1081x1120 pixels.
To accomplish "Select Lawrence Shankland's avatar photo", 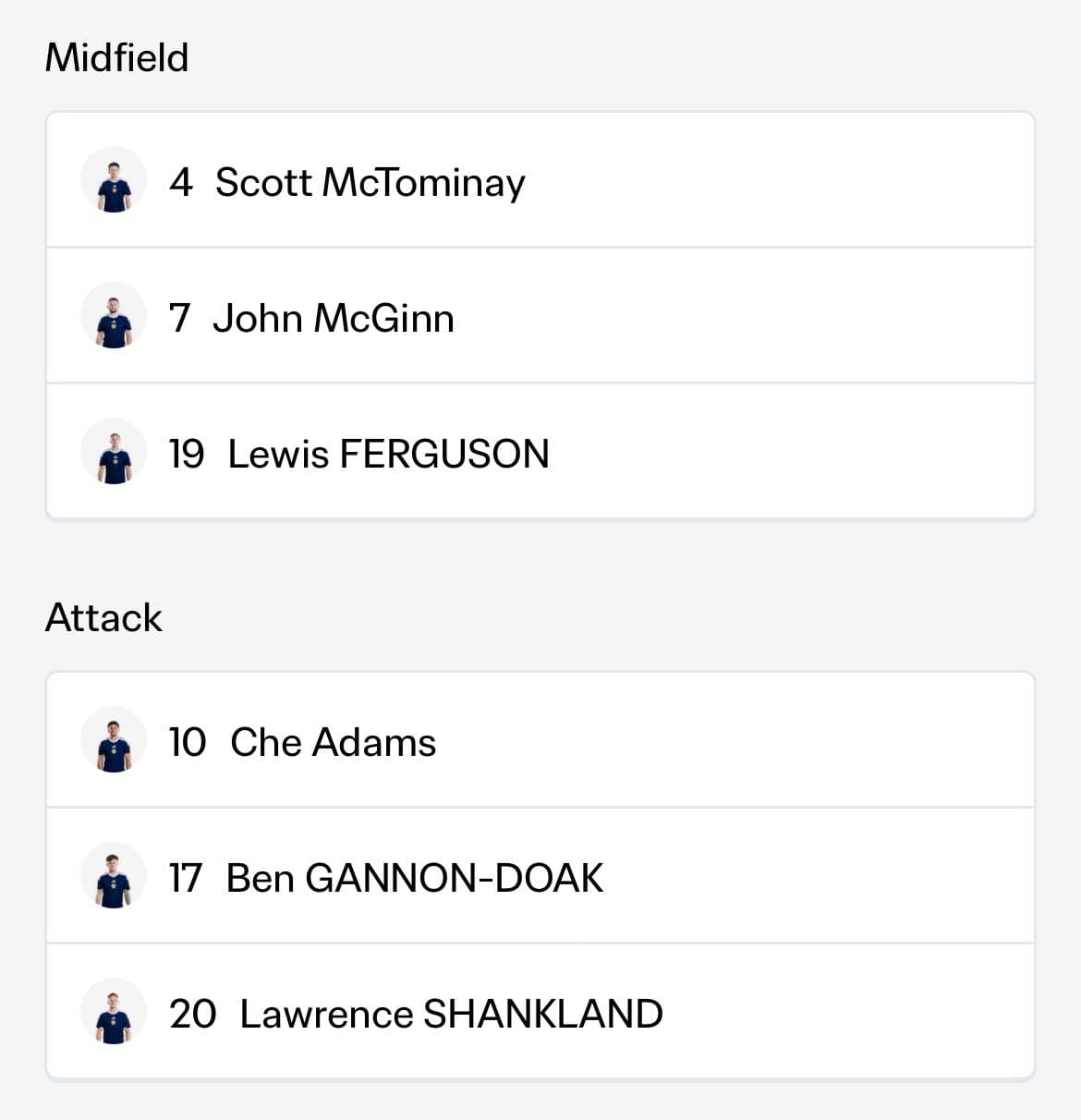I will (114, 1012).
